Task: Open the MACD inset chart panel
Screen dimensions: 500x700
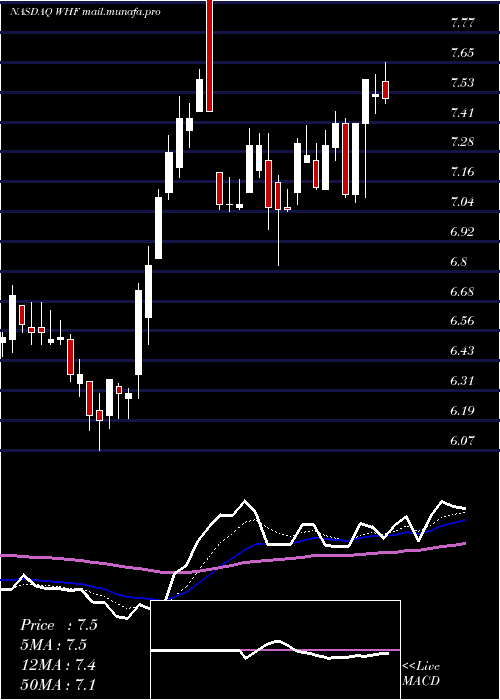Action: click(276, 650)
